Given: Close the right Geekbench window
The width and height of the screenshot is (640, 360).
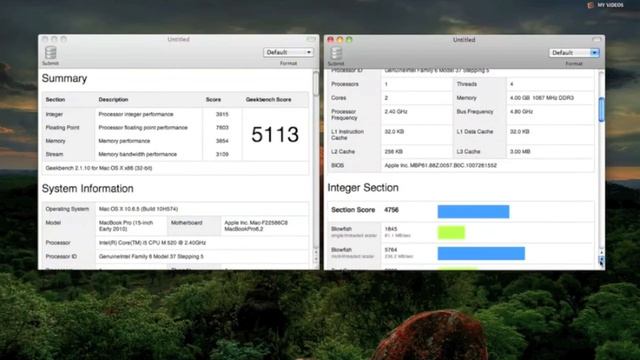Looking at the screenshot, I should 331,40.
